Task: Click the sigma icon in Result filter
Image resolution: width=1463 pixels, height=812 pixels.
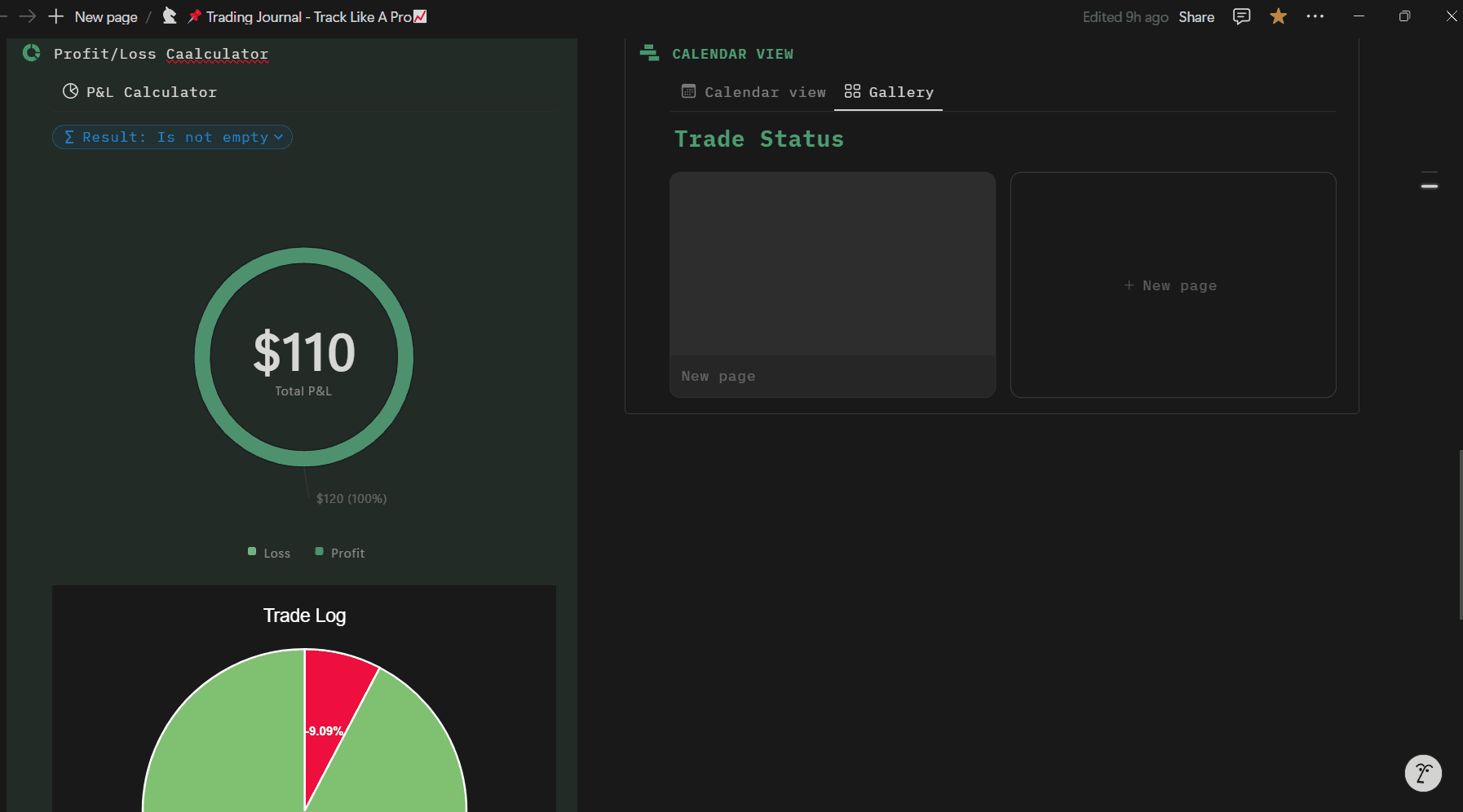Action: pyautogui.click(x=69, y=137)
